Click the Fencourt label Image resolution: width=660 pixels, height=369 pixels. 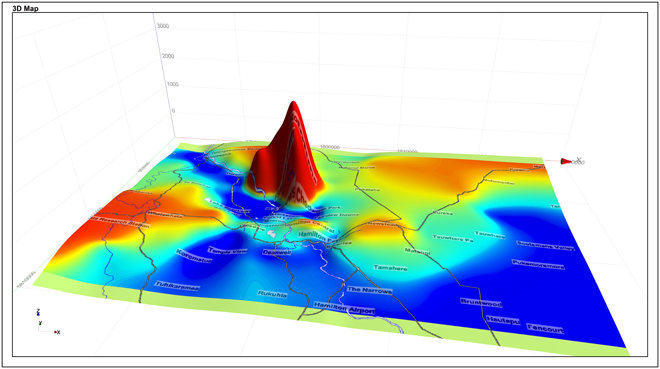[545, 329]
